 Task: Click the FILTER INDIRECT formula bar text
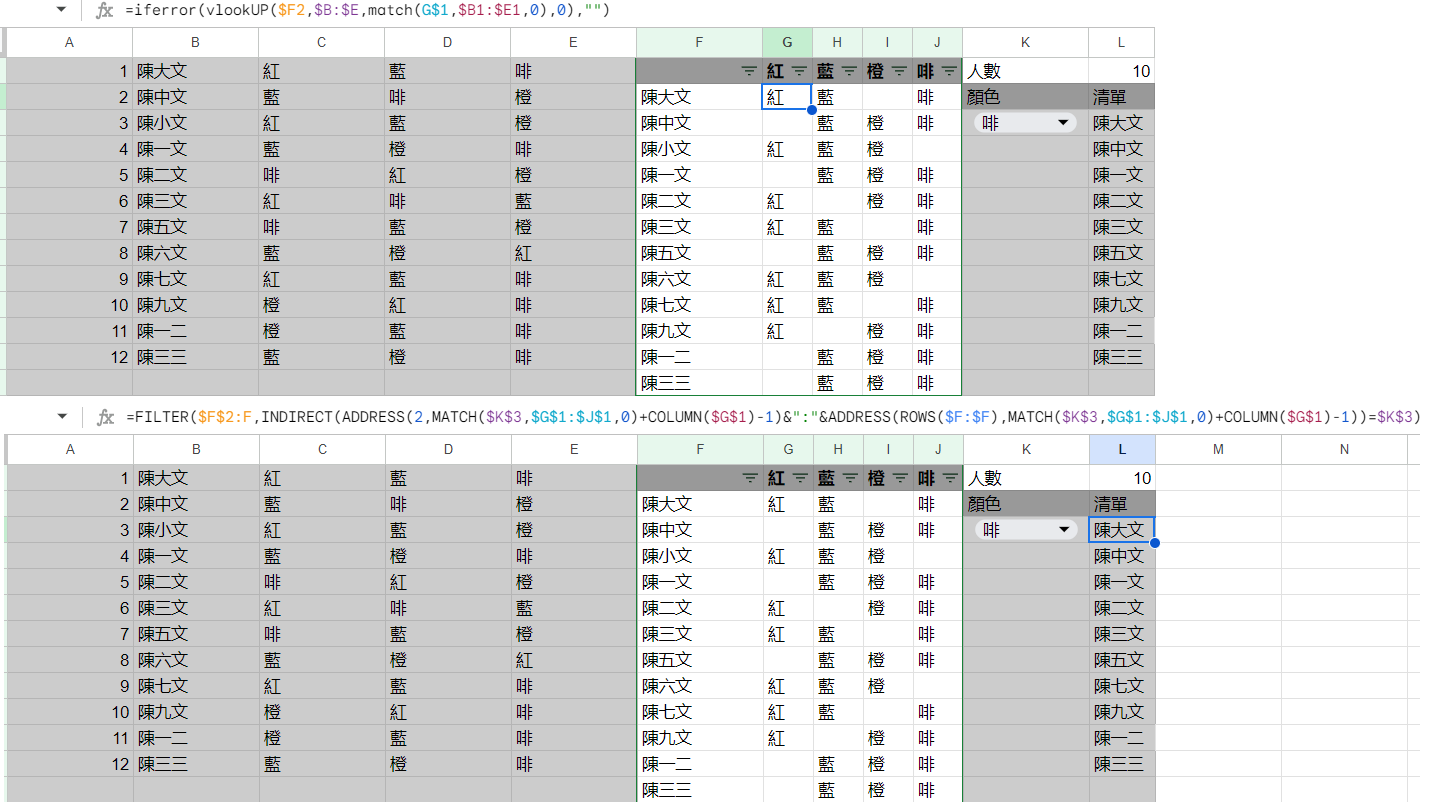(772, 417)
